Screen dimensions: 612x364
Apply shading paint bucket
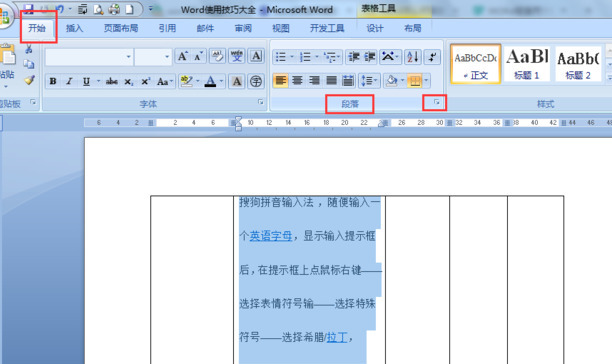click(x=391, y=81)
